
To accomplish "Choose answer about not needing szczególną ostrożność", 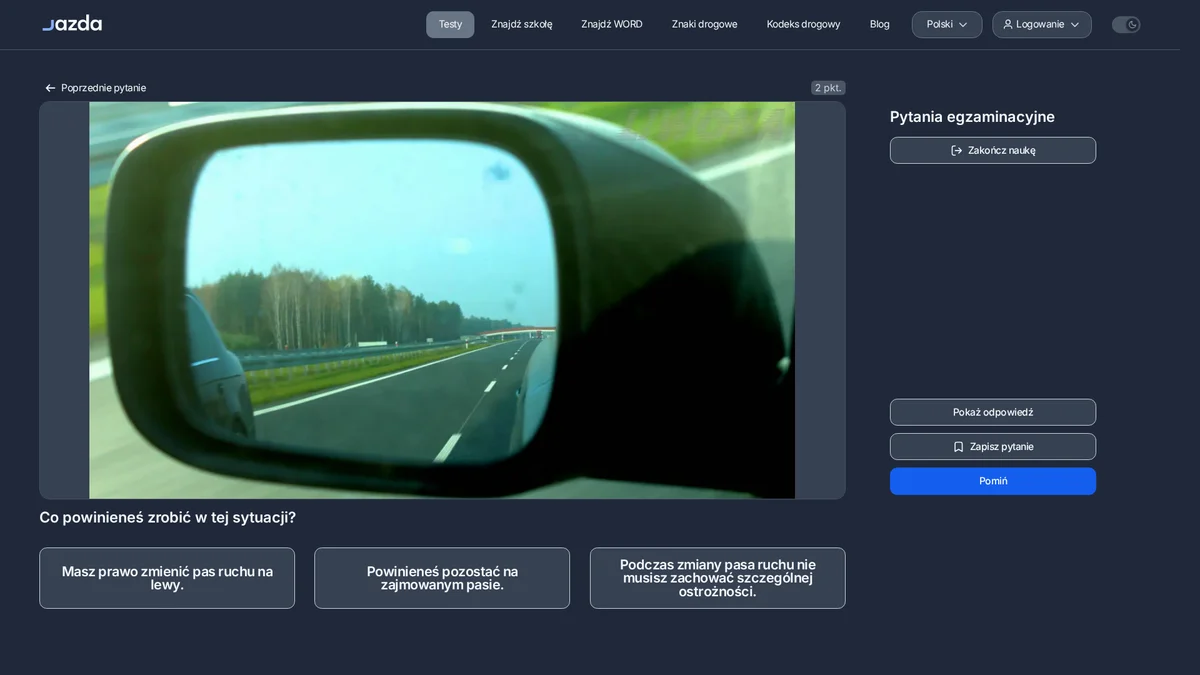I will (718, 578).
